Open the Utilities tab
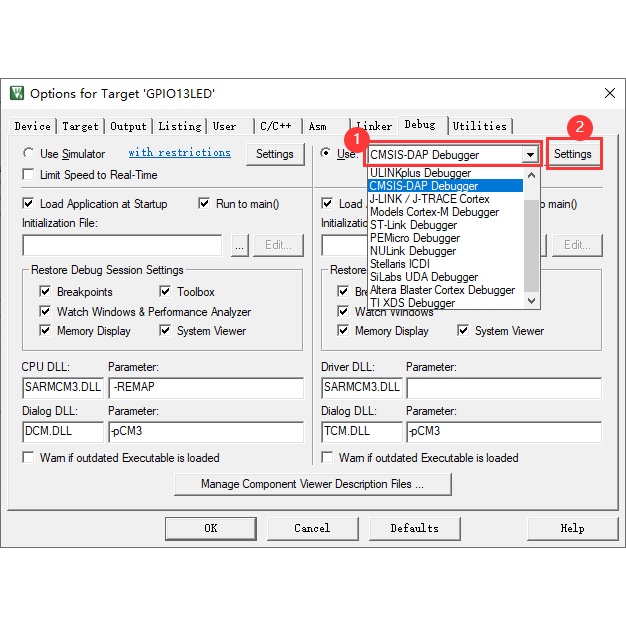Image resolution: width=626 pixels, height=626 pixels. 479,126
